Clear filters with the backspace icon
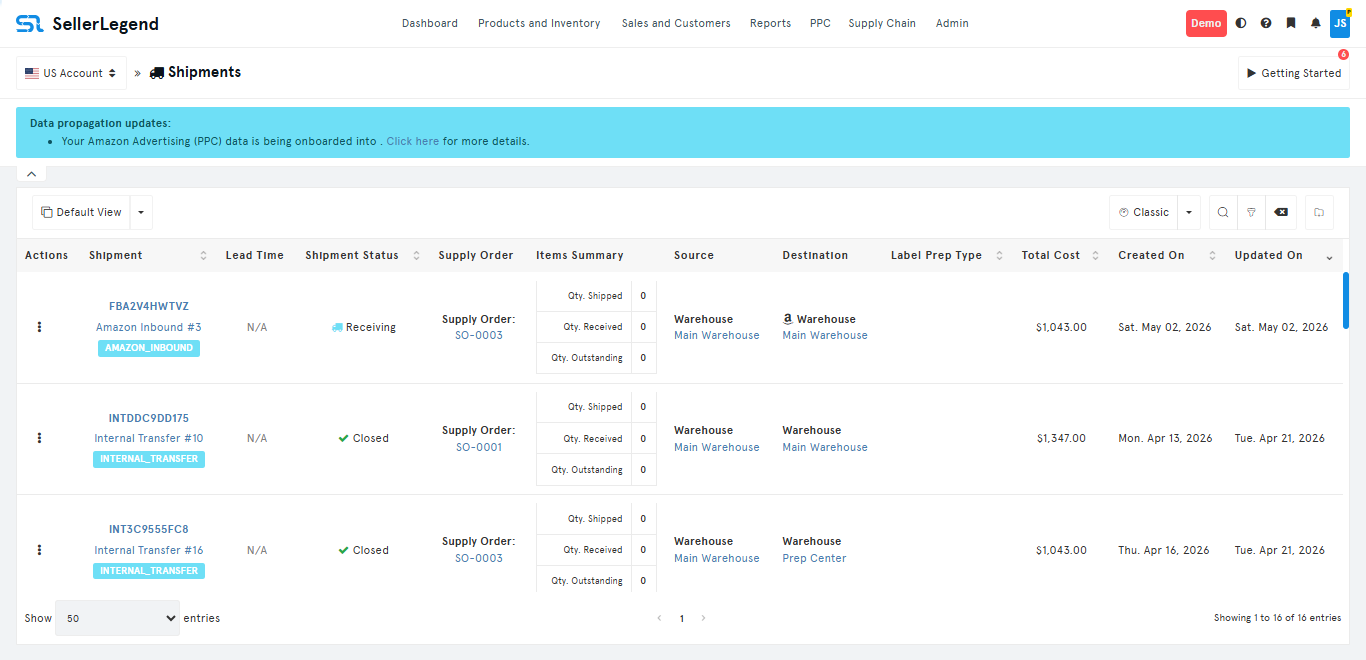1366x660 pixels. coord(1281,212)
